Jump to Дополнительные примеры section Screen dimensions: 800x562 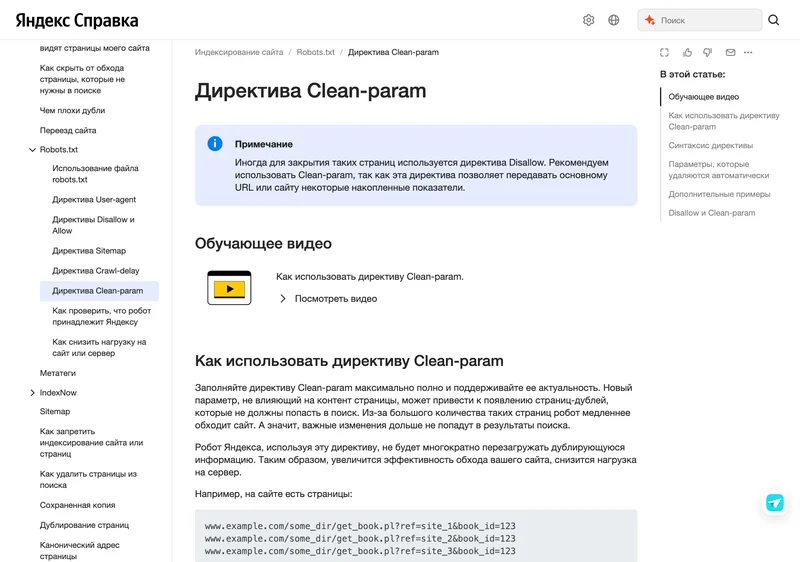719,194
